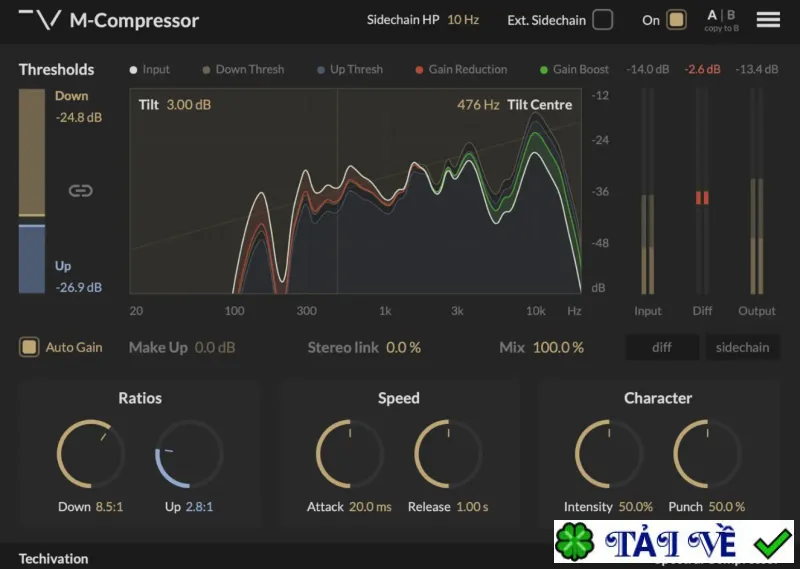The height and width of the screenshot is (569, 800).
Task: Open the hamburger menu
Action: point(768,20)
